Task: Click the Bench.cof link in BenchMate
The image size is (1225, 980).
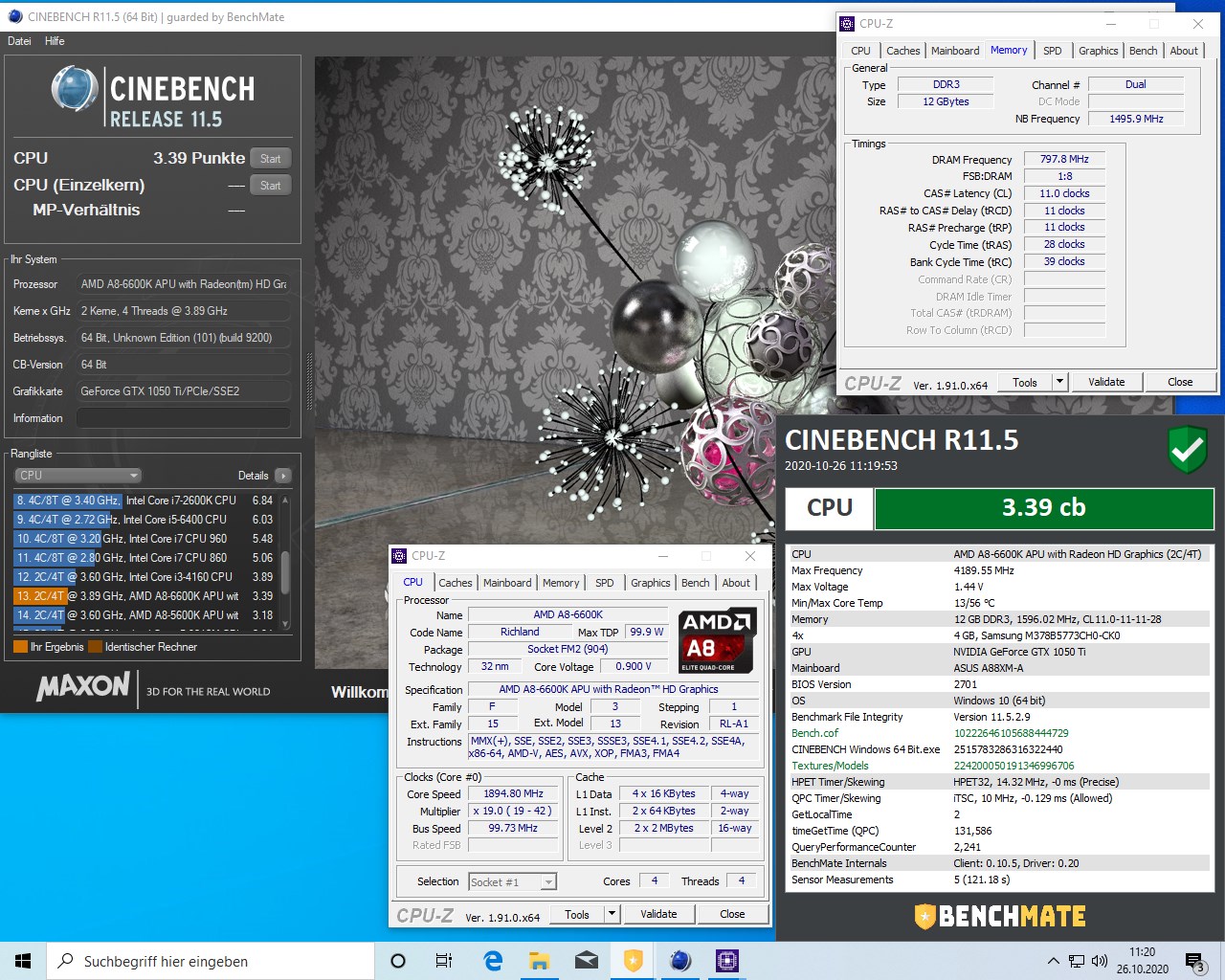Action: 814,733
